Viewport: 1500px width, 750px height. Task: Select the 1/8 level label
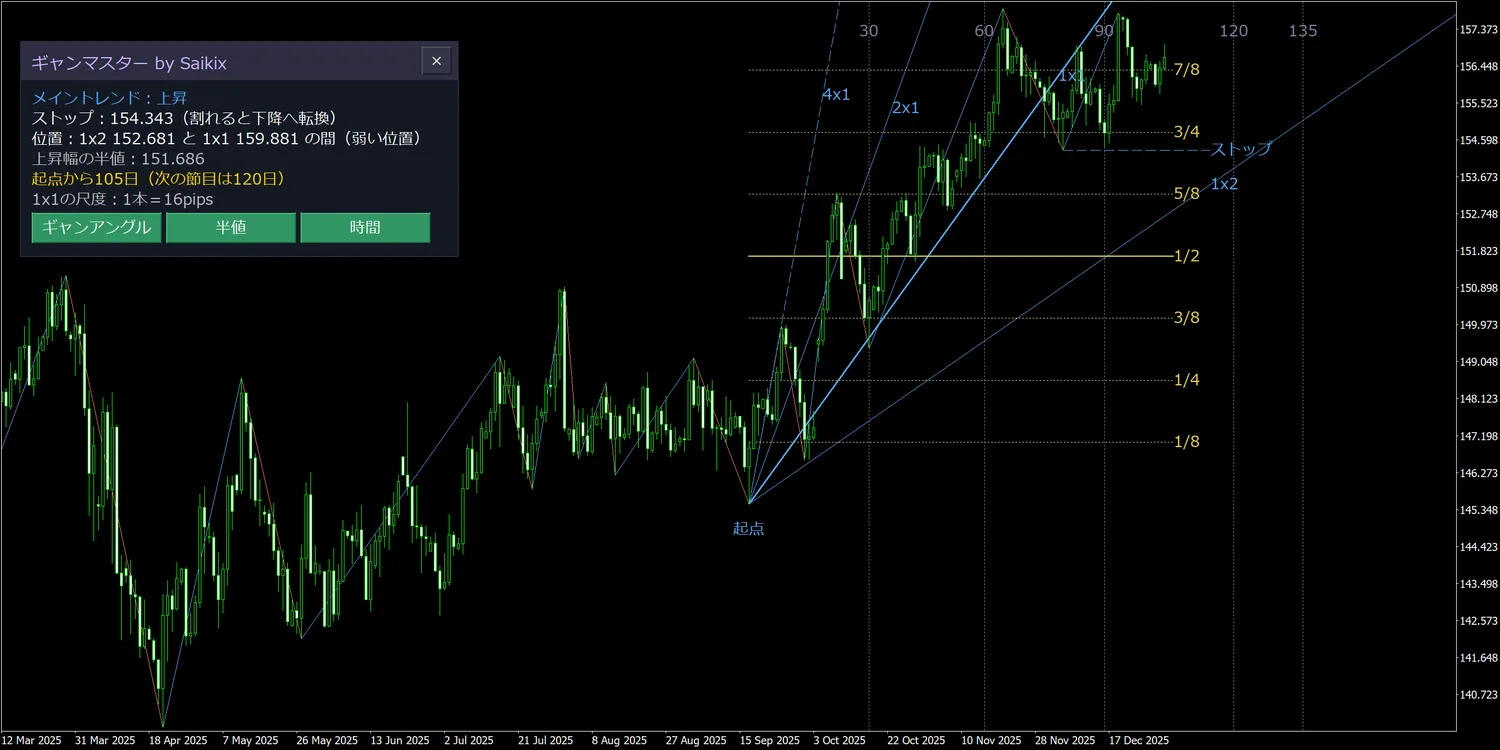(x=1187, y=442)
